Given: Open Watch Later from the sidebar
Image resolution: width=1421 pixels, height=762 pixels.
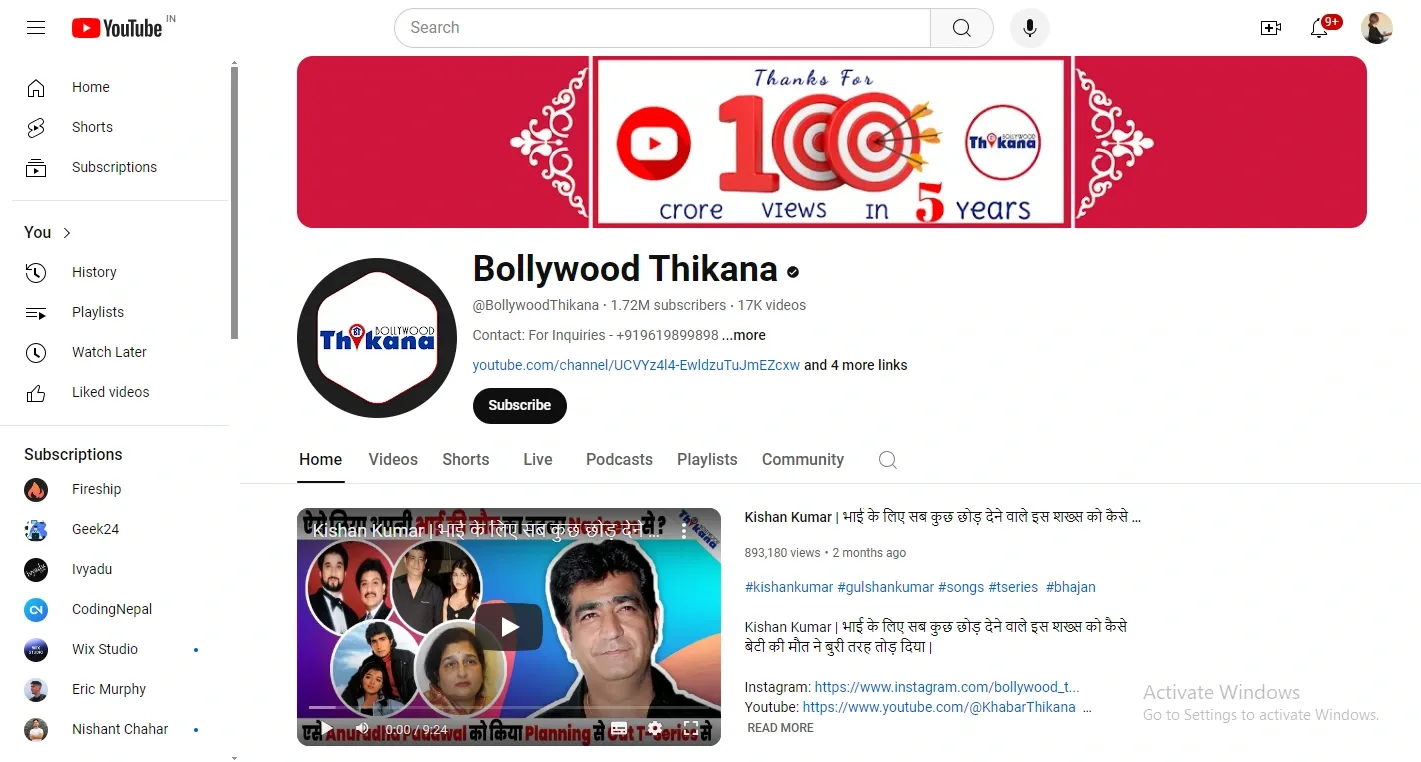Looking at the screenshot, I should click(x=109, y=352).
